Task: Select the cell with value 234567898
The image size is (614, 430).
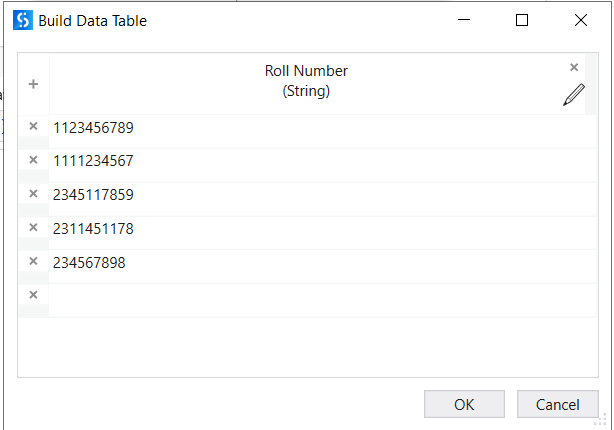Action: pyautogui.click(x=89, y=263)
